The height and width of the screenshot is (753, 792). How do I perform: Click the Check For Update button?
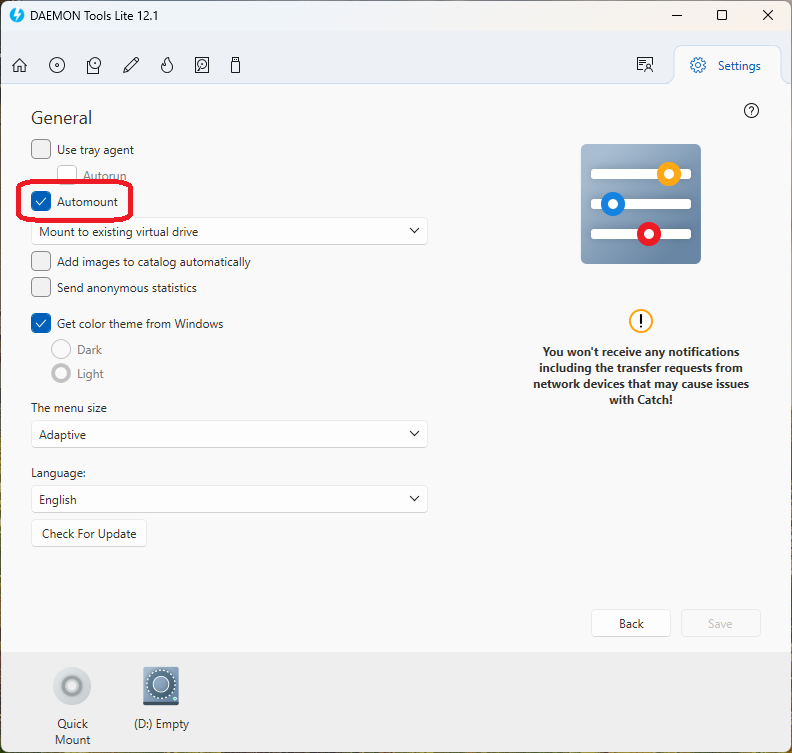89,534
